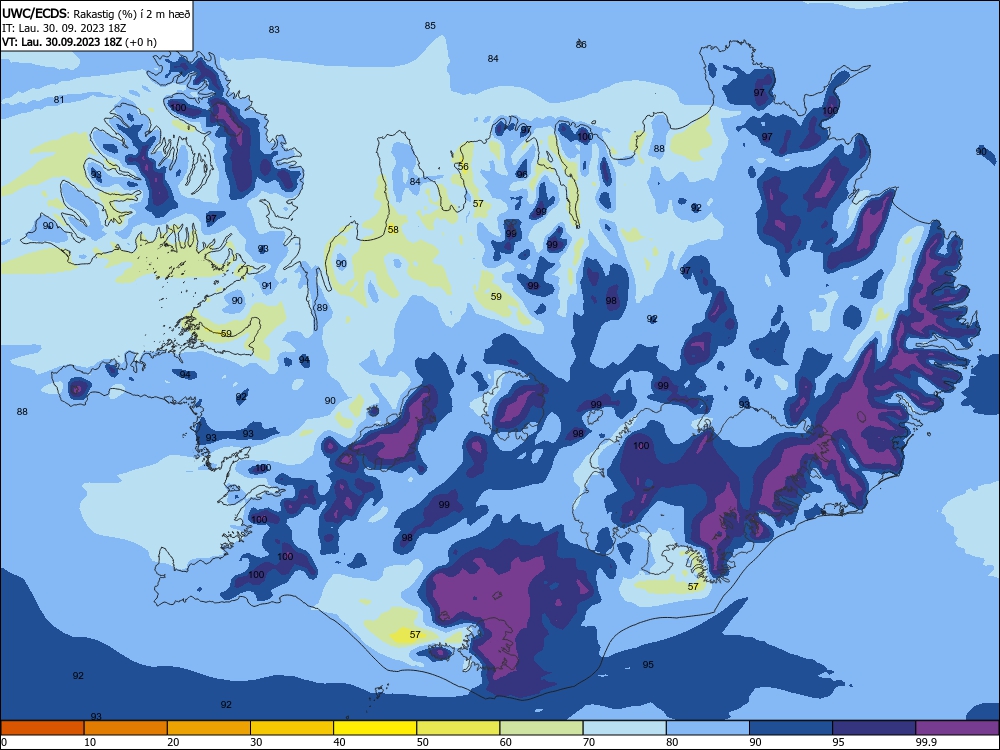
Task: Click the legend label '99.9'
Action: pos(925,742)
